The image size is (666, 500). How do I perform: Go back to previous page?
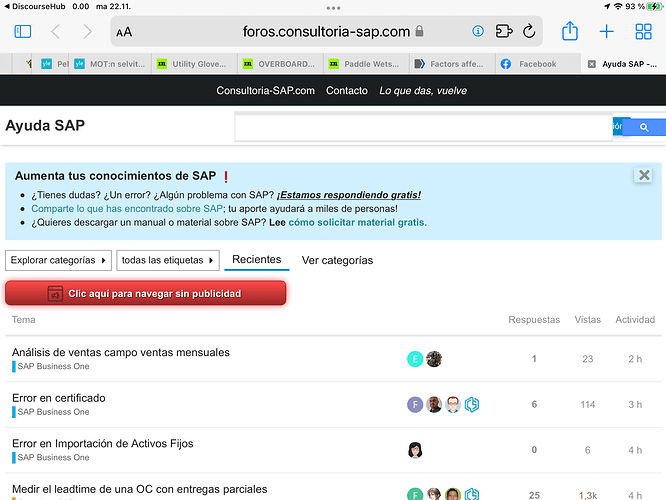pyautogui.click(x=56, y=31)
